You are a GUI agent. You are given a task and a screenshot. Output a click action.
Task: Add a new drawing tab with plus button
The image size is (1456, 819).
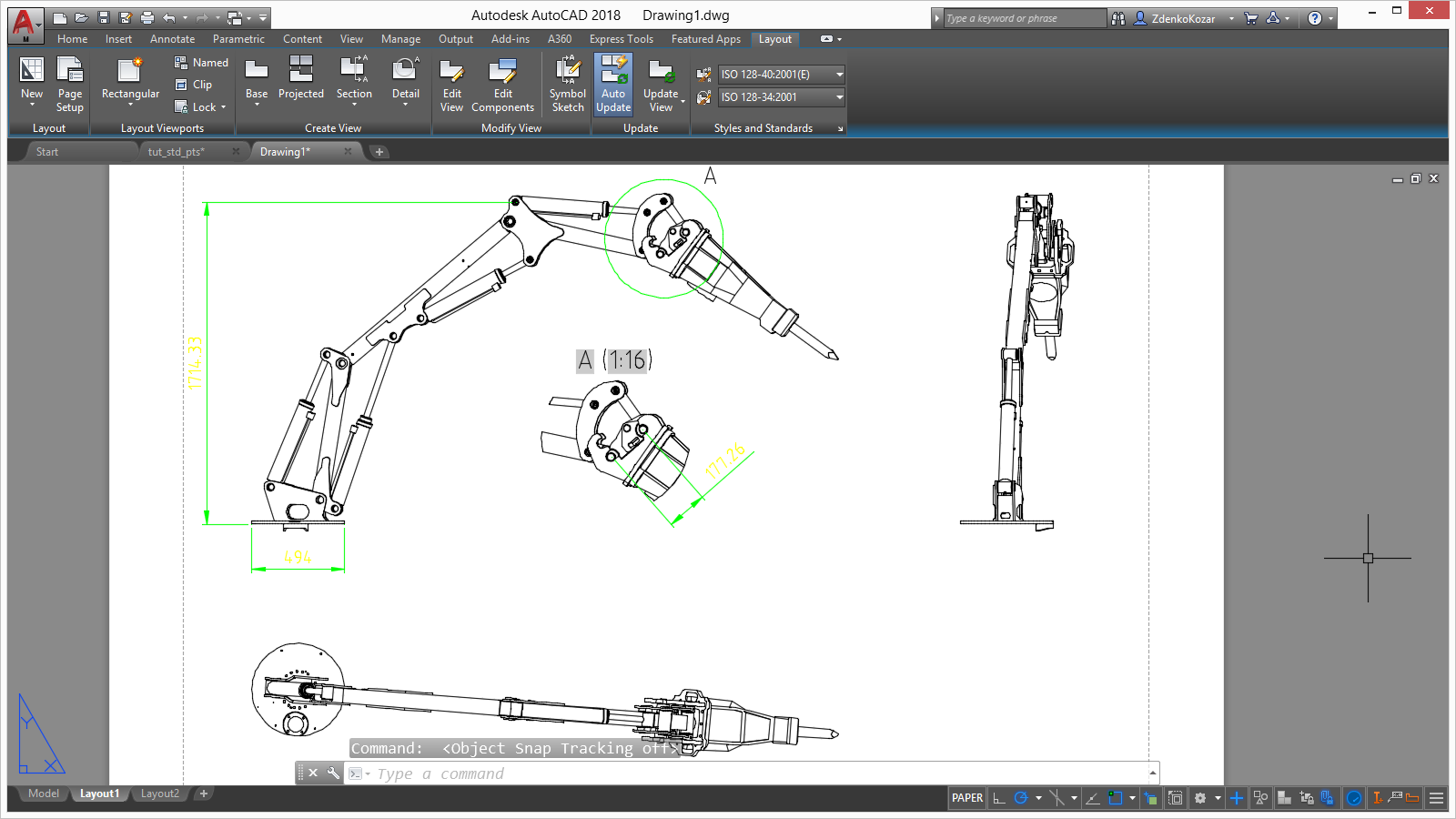point(379,152)
